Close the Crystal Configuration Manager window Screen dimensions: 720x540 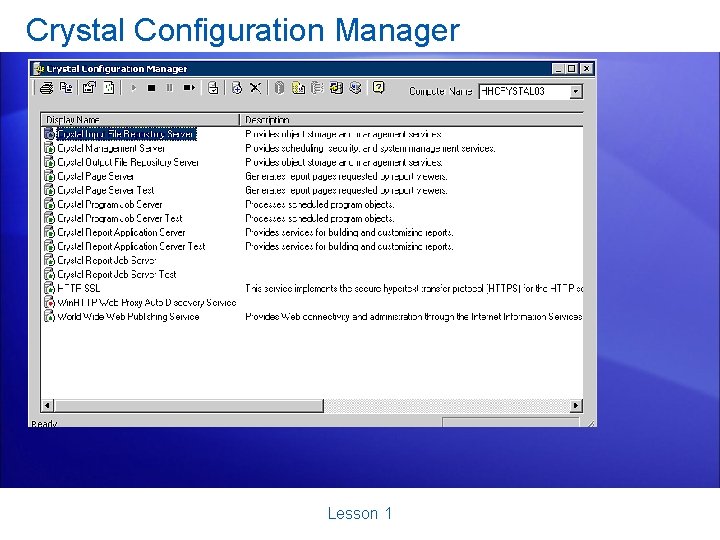pyautogui.click(x=586, y=69)
